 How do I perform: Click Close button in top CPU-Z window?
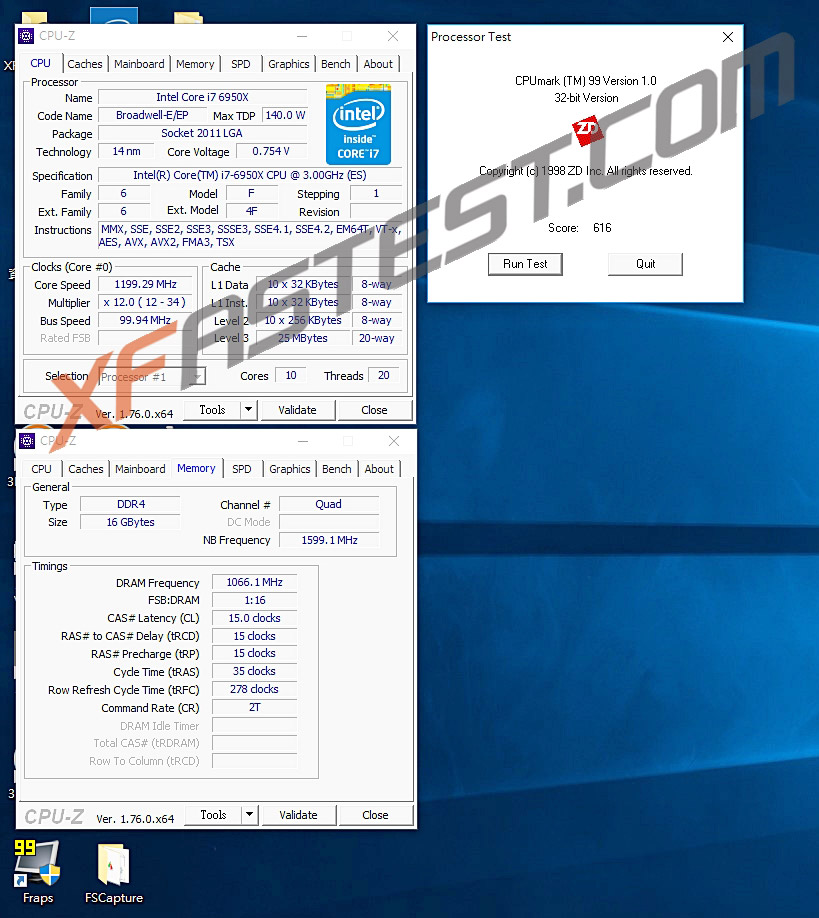click(x=375, y=410)
